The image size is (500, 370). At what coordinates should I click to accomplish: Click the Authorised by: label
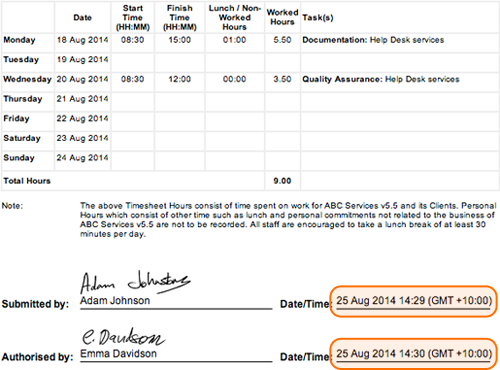[x=37, y=357]
